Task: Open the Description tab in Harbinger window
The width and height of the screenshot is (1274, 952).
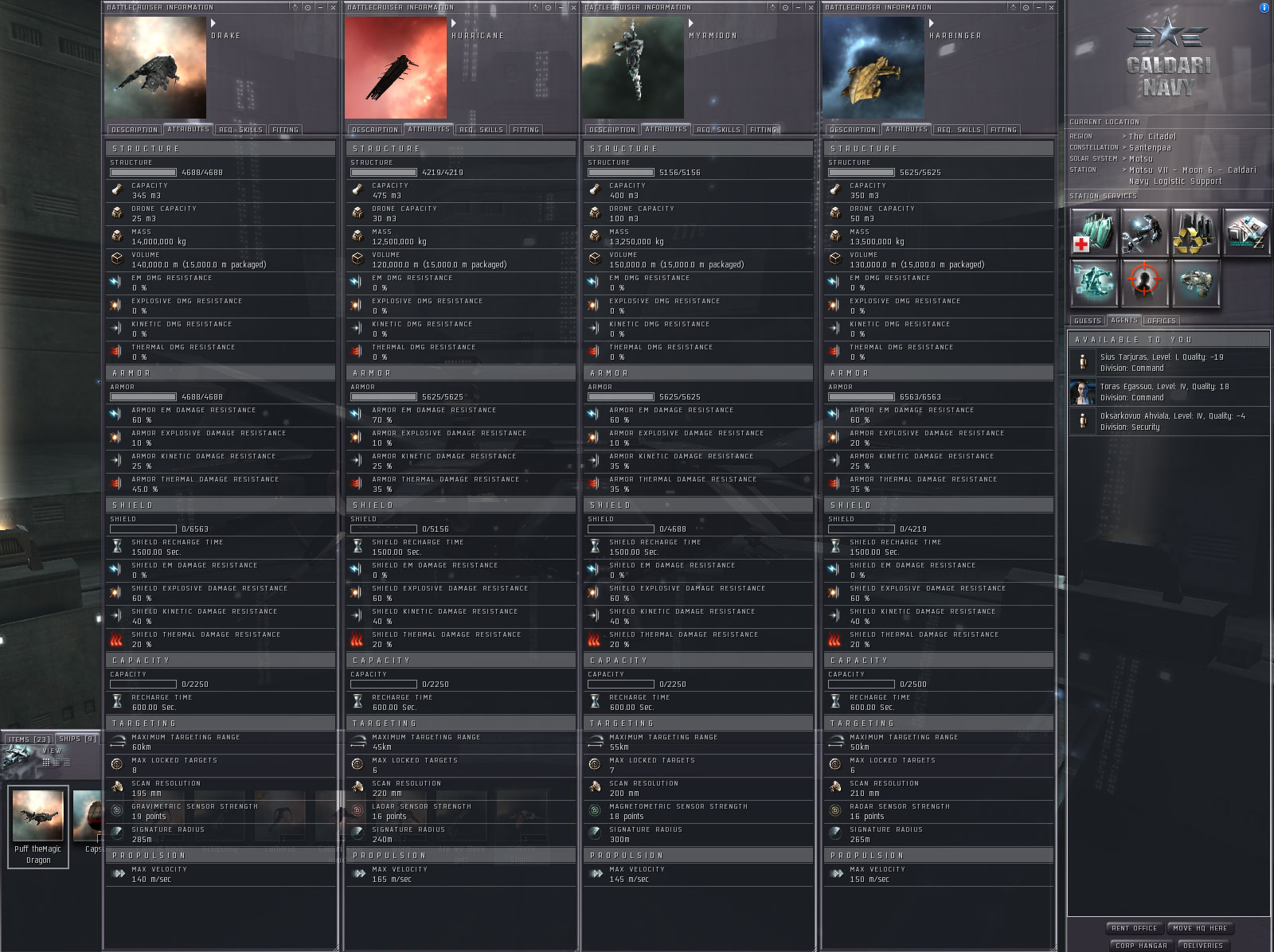Action: tap(853, 130)
